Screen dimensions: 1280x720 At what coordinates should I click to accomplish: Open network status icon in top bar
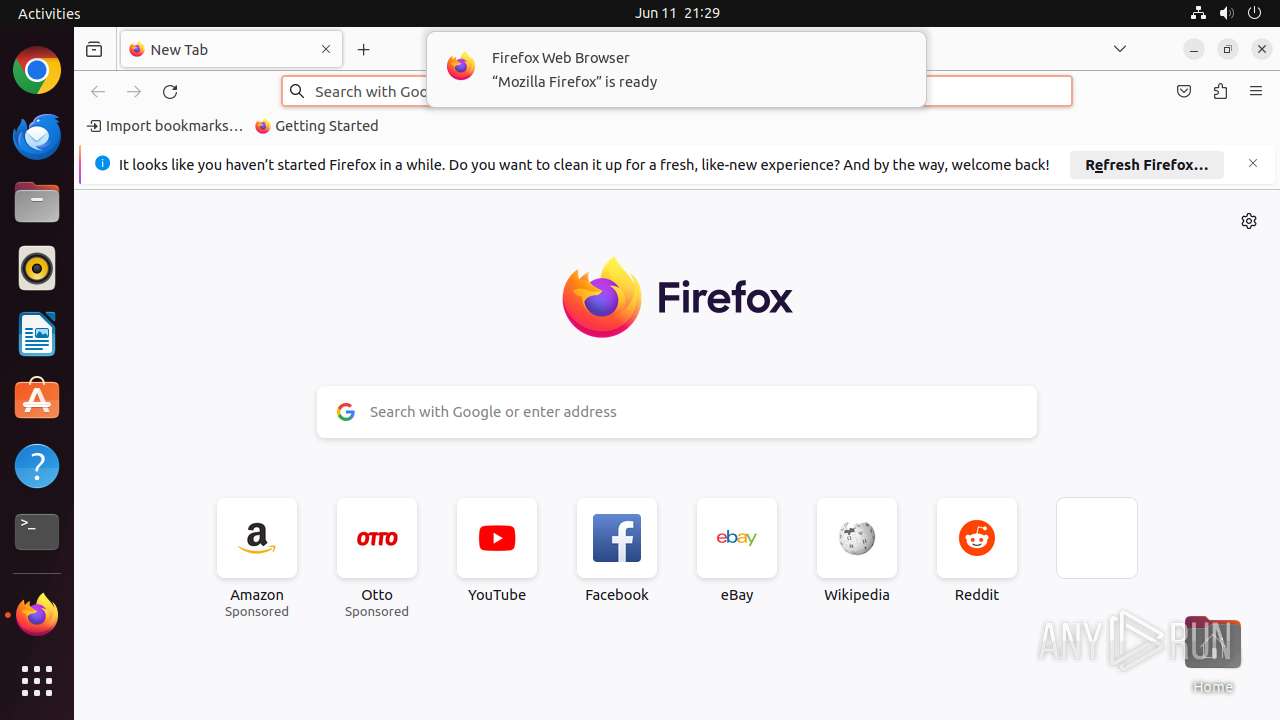(1199, 13)
